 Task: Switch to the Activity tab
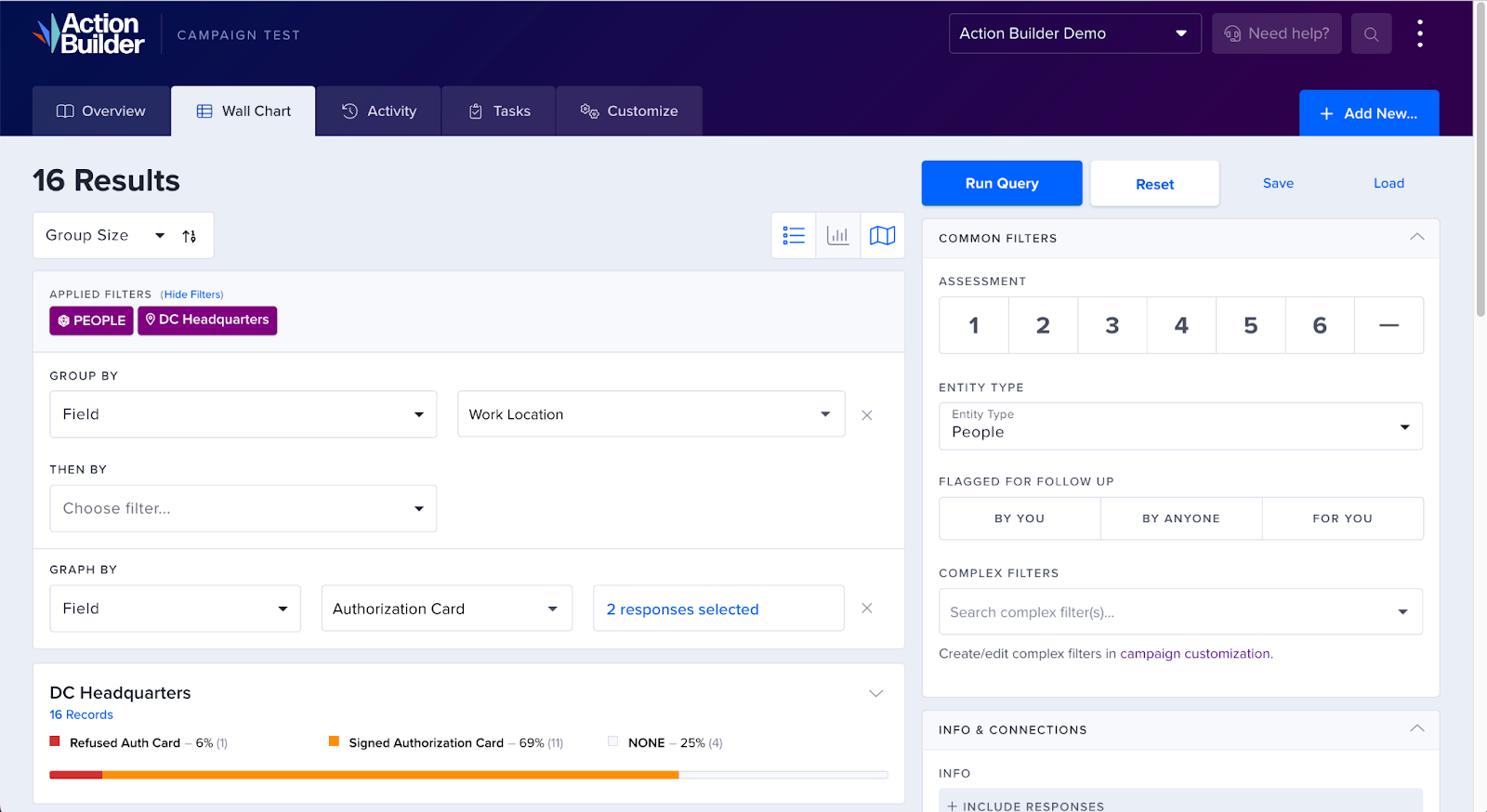click(x=379, y=111)
